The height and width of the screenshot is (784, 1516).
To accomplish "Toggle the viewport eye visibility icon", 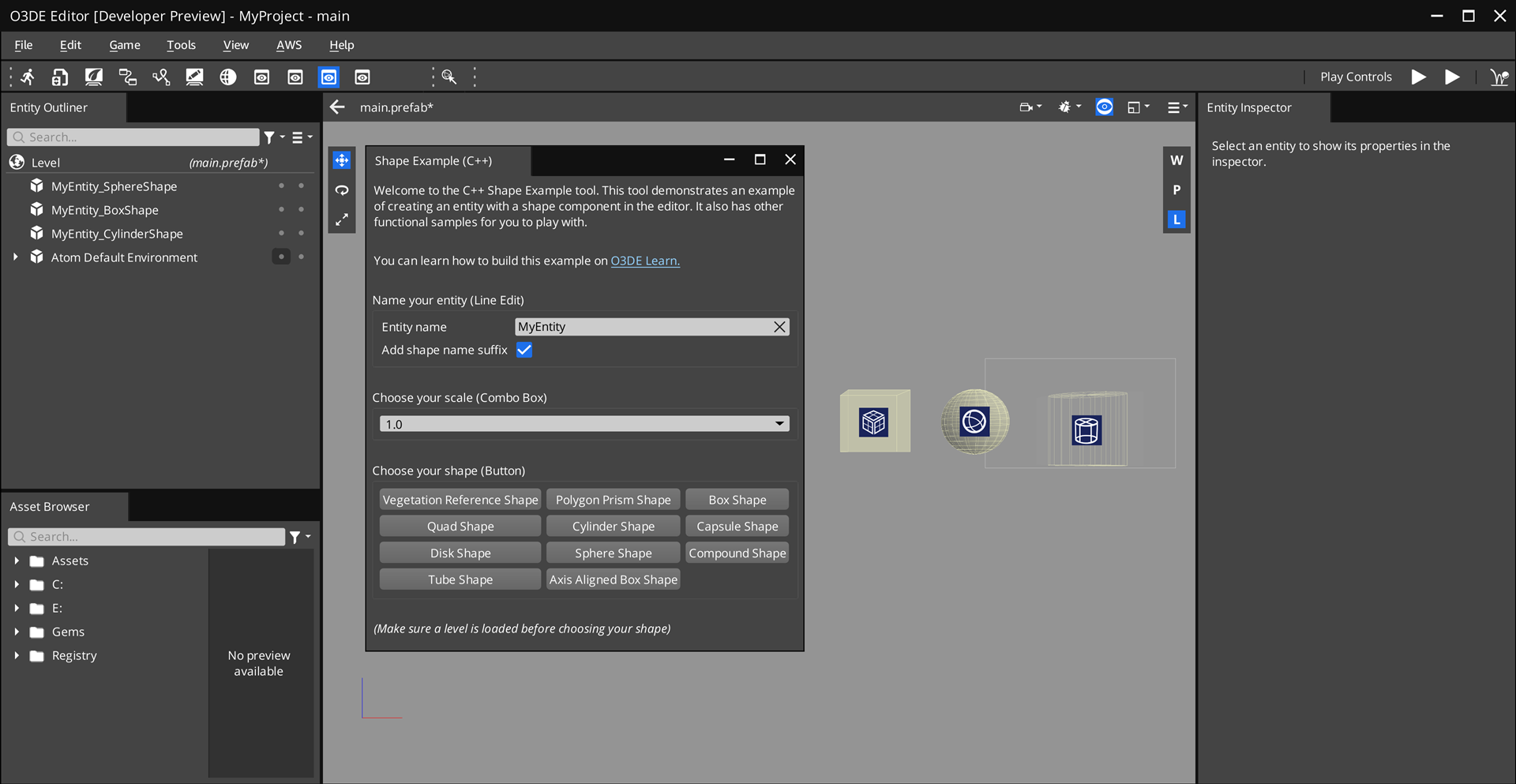I will [x=1104, y=107].
